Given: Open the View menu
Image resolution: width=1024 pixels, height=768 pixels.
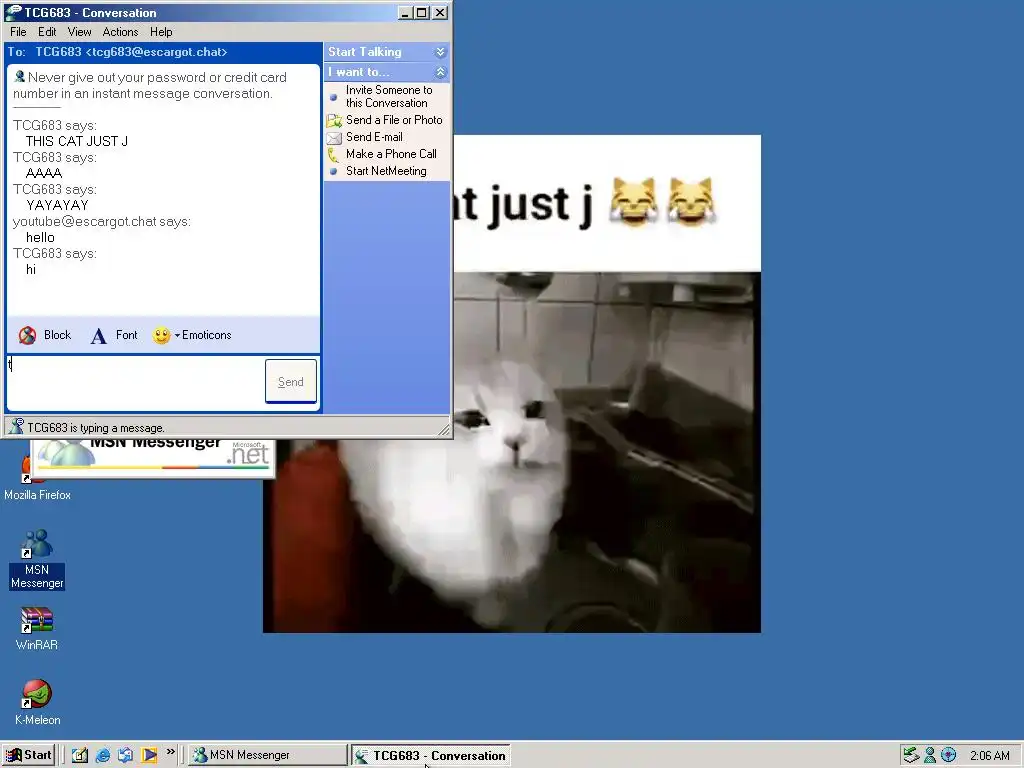Looking at the screenshot, I should [80, 32].
